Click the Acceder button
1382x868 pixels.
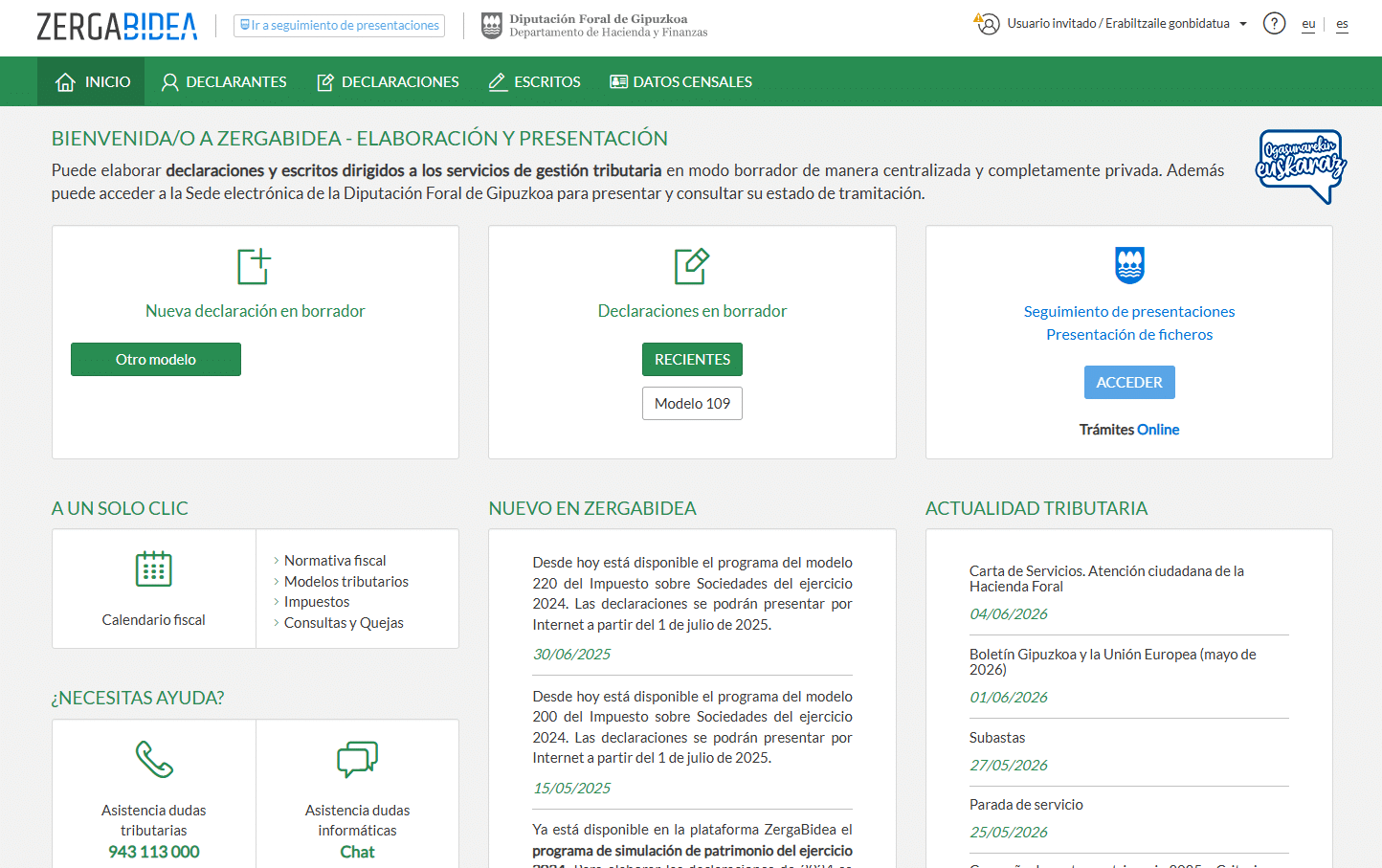[x=1129, y=382]
